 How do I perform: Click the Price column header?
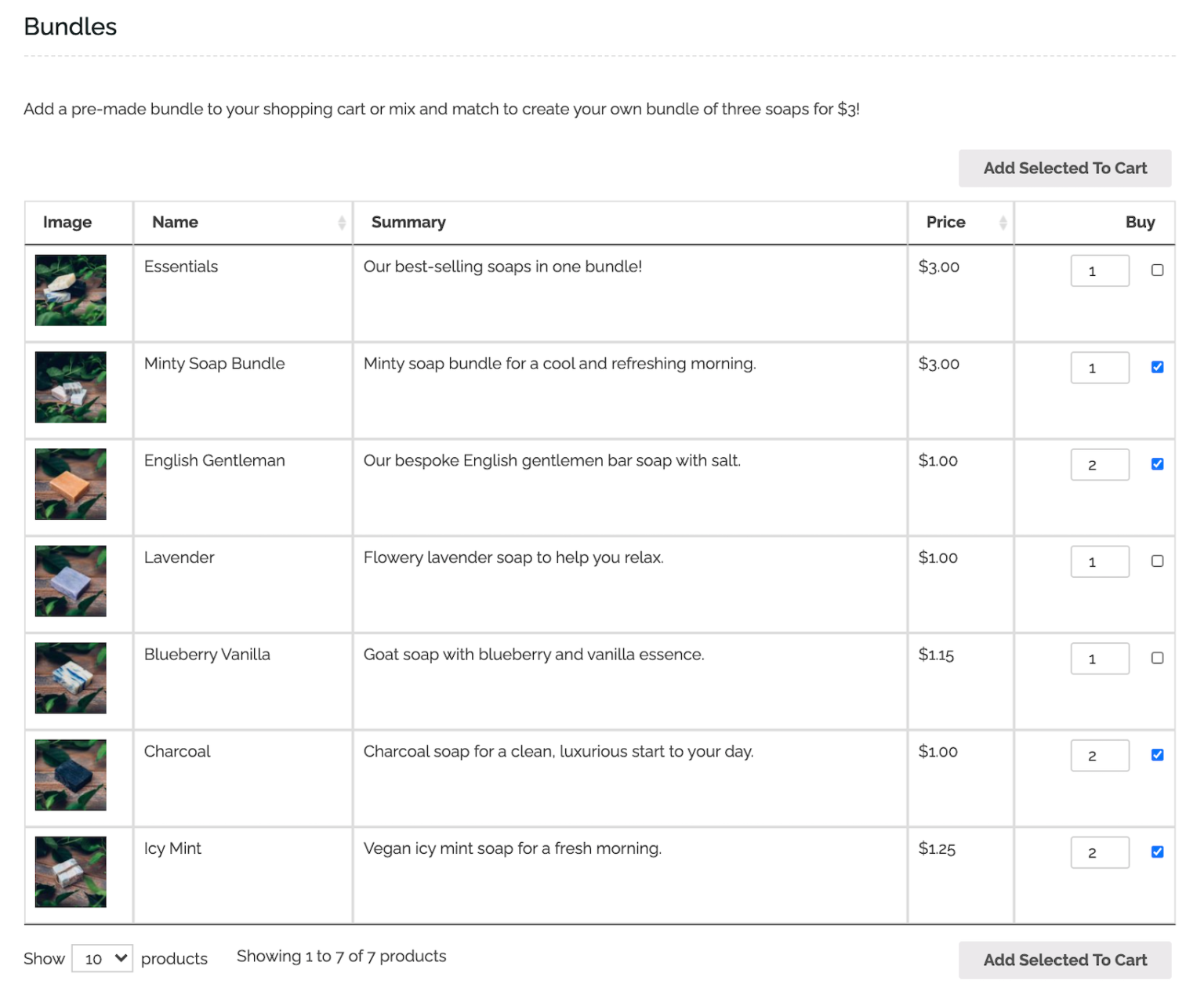pyautogui.click(x=945, y=223)
